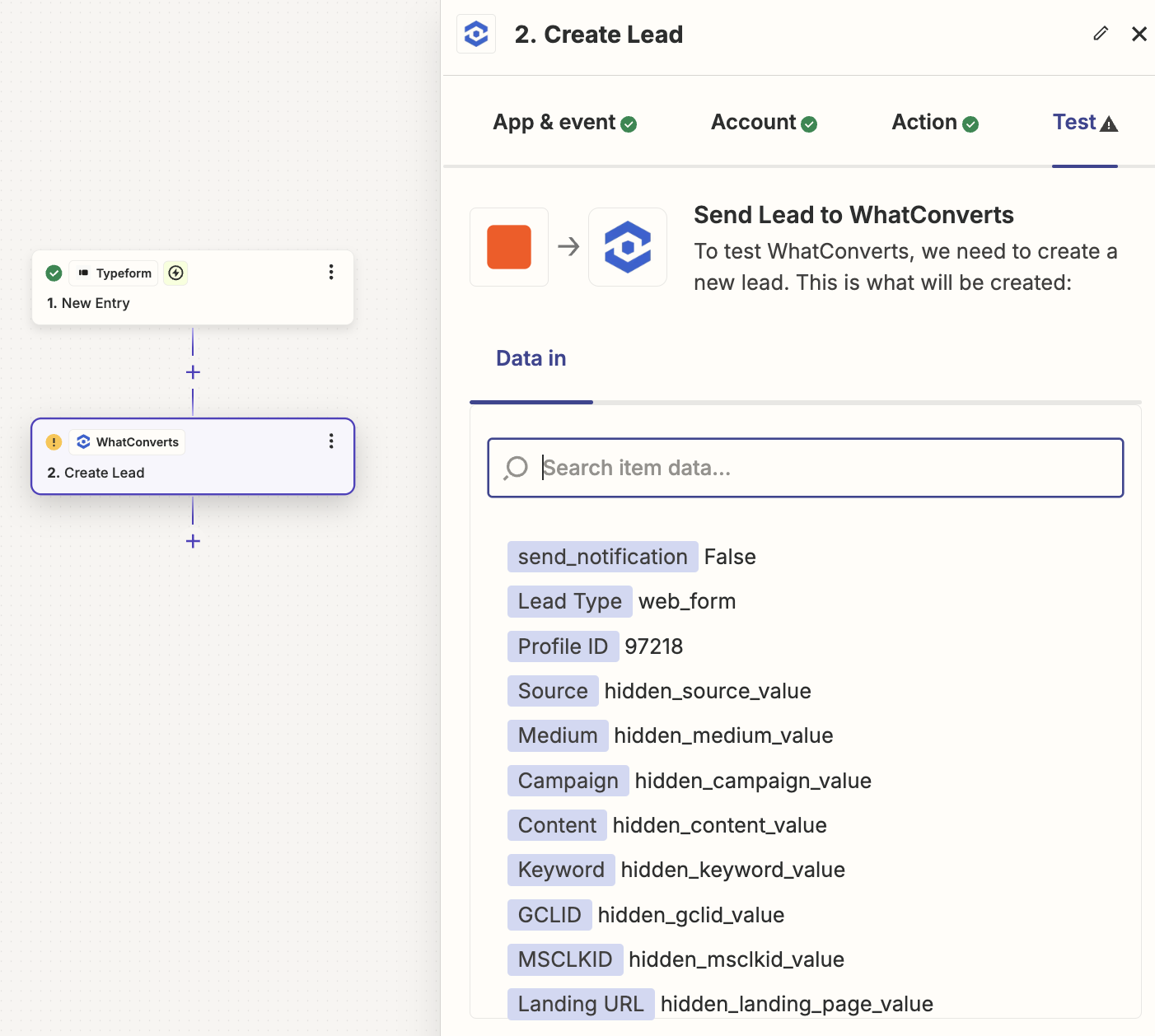Click the pencil rename icon
1155x1036 pixels.
pos(1101,34)
